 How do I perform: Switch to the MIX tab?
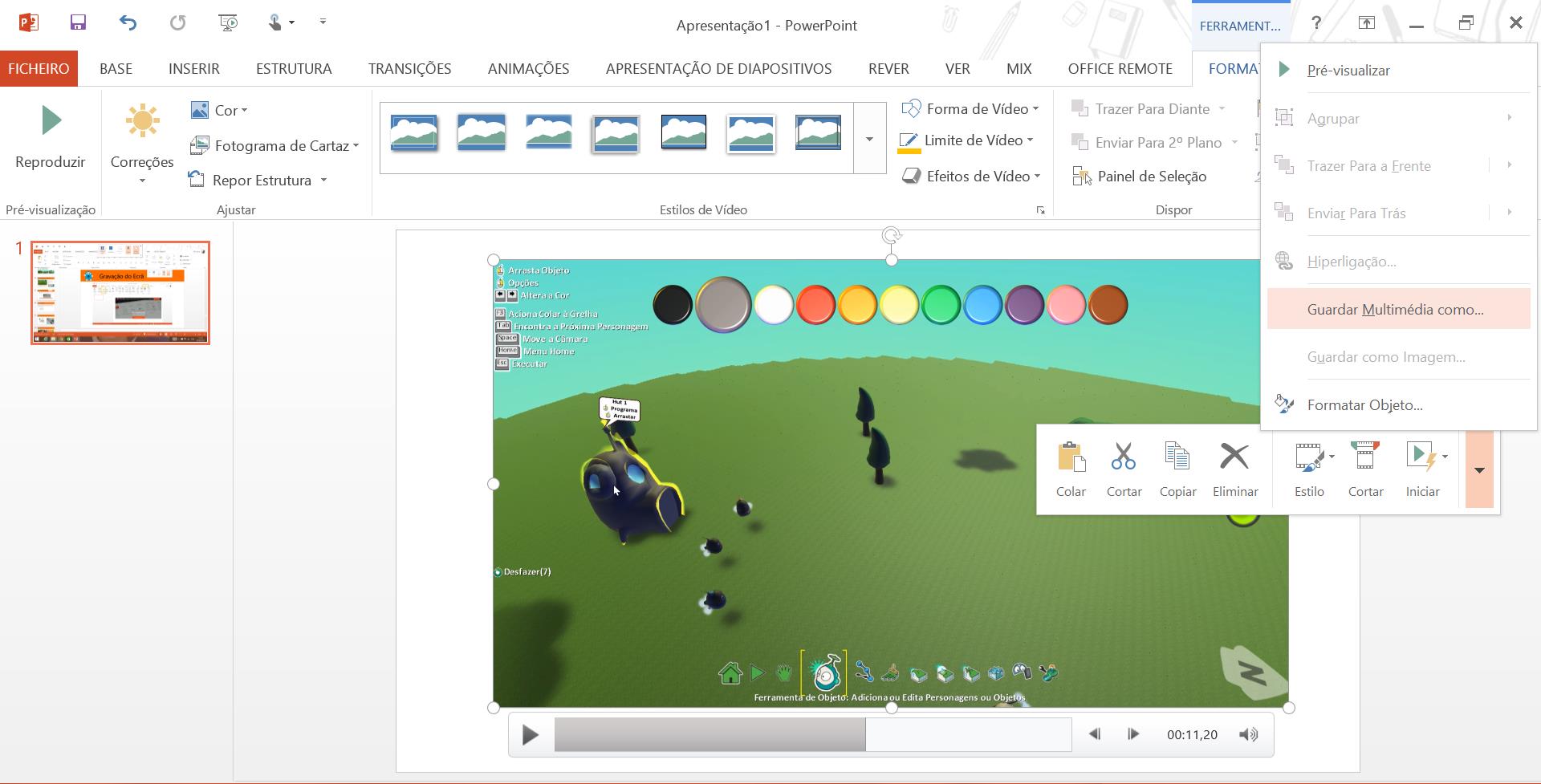(x=1019, y=68)
